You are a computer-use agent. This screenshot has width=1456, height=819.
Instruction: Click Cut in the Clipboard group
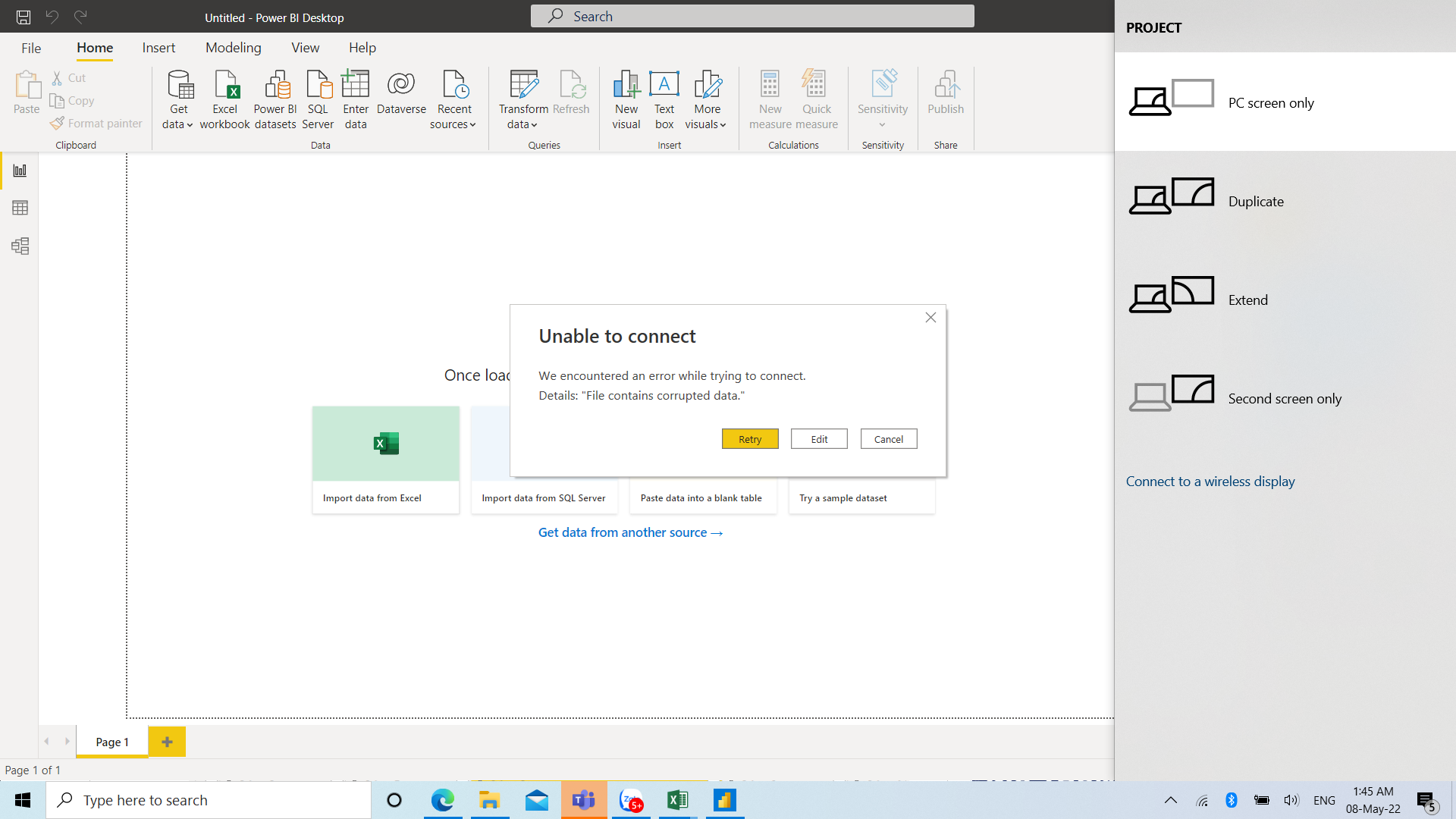[x=69, y=77]
